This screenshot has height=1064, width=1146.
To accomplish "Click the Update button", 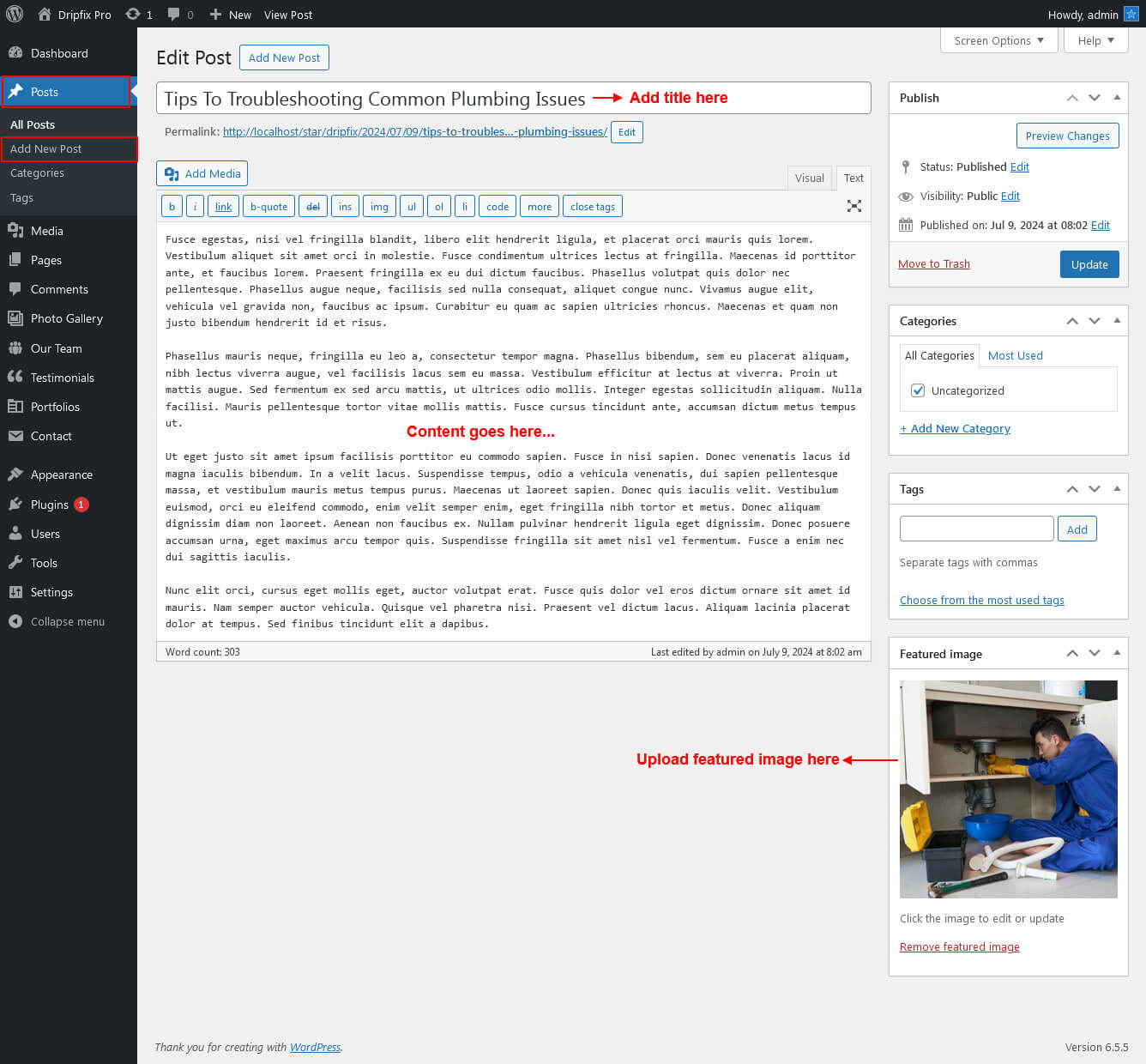I will (1089, 264).
